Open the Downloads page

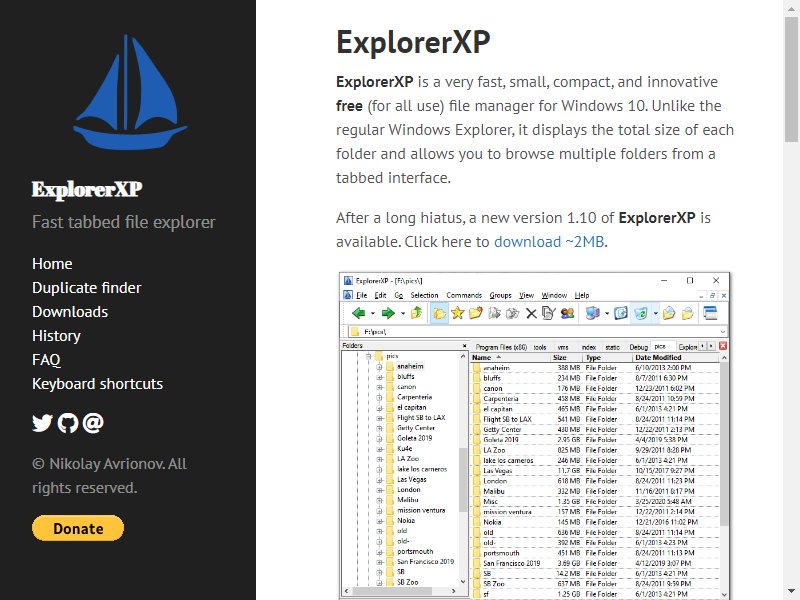tap(70, 312)
